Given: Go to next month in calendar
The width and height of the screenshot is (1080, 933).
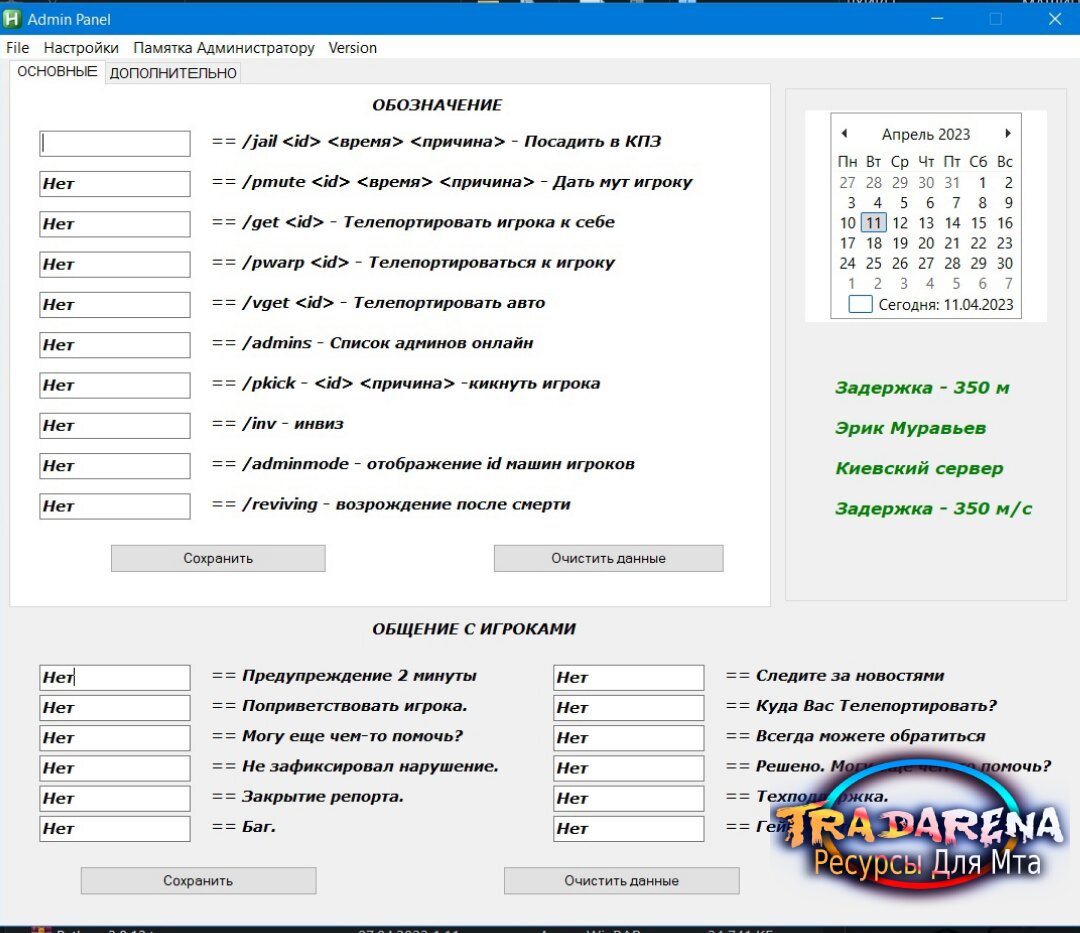Looking at the screenshot, I should pyautogui.click(x=1007, y=134).
